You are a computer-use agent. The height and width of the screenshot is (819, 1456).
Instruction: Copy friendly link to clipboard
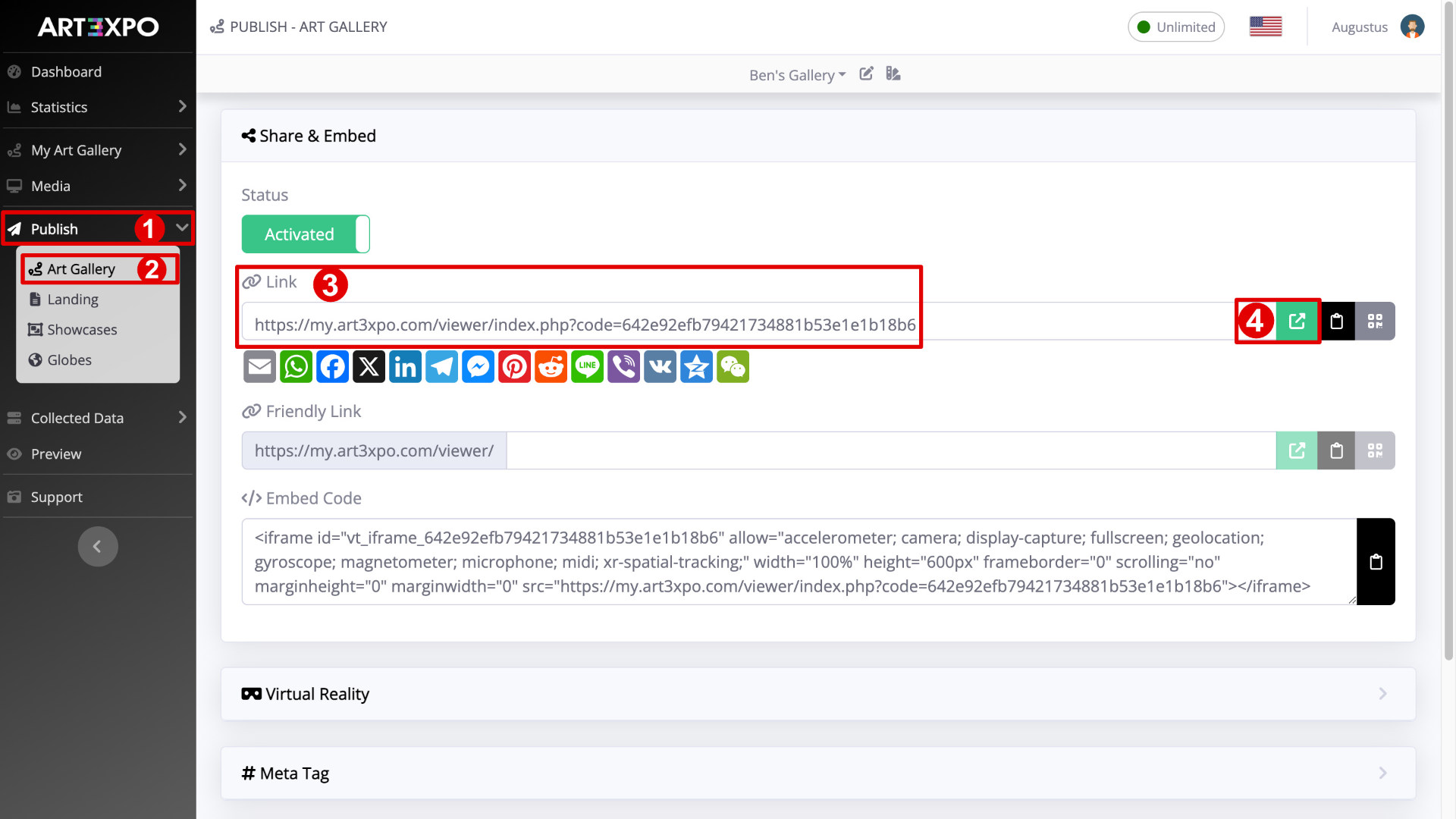[1336, 450]
